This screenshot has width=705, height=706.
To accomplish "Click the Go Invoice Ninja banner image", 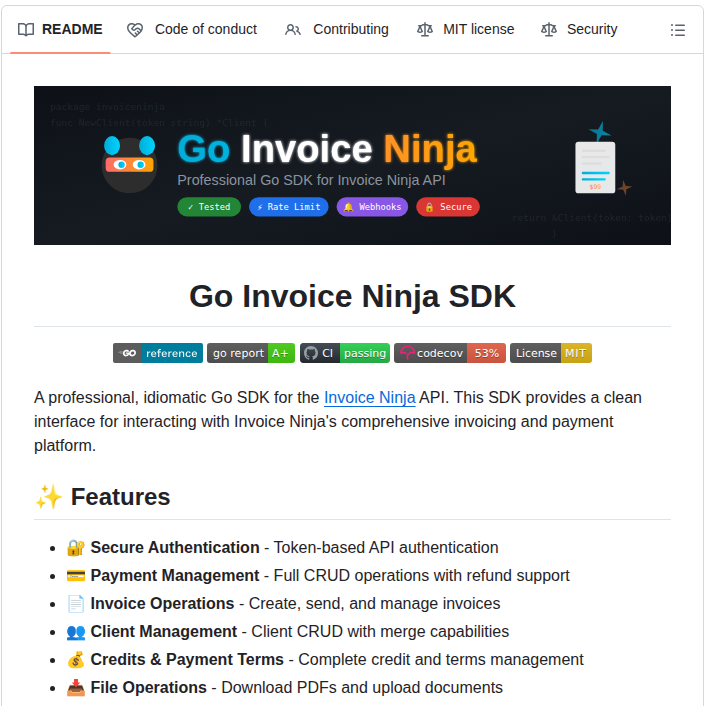I will [352, 165].
